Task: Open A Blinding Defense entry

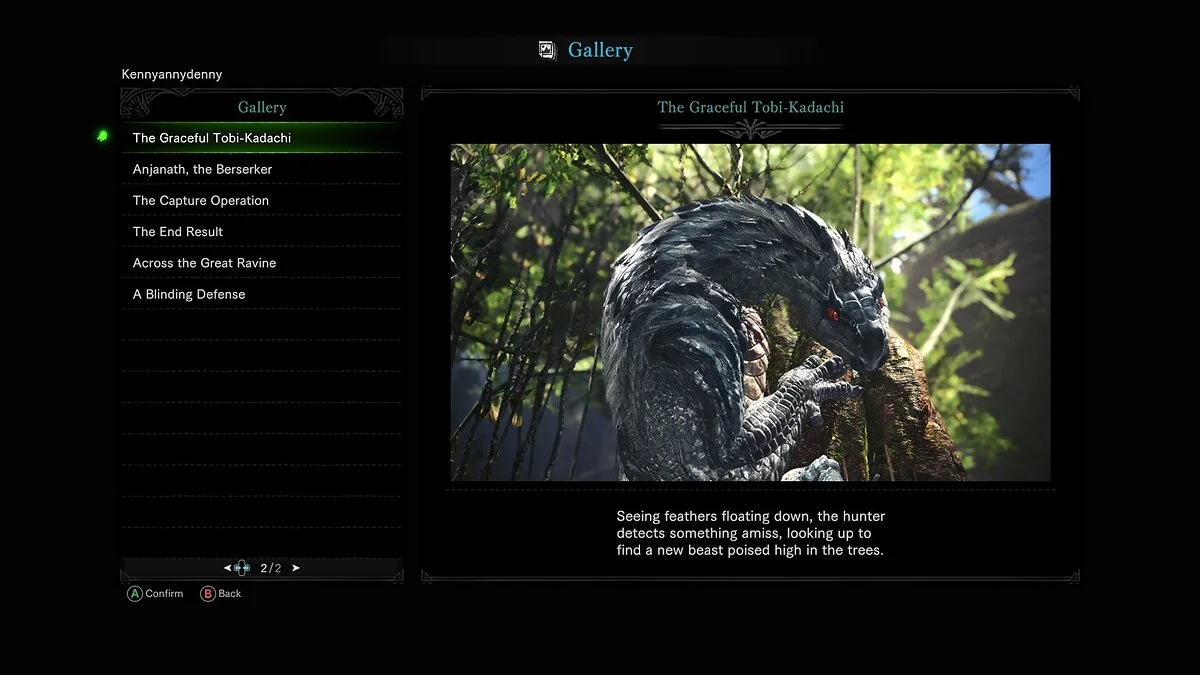Action: tap(262, 294)
